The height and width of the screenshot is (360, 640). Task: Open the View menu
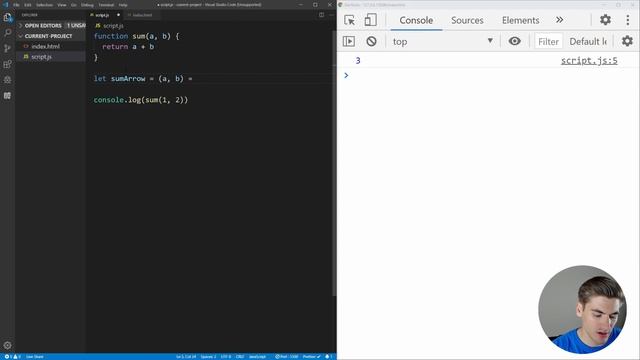62,5
